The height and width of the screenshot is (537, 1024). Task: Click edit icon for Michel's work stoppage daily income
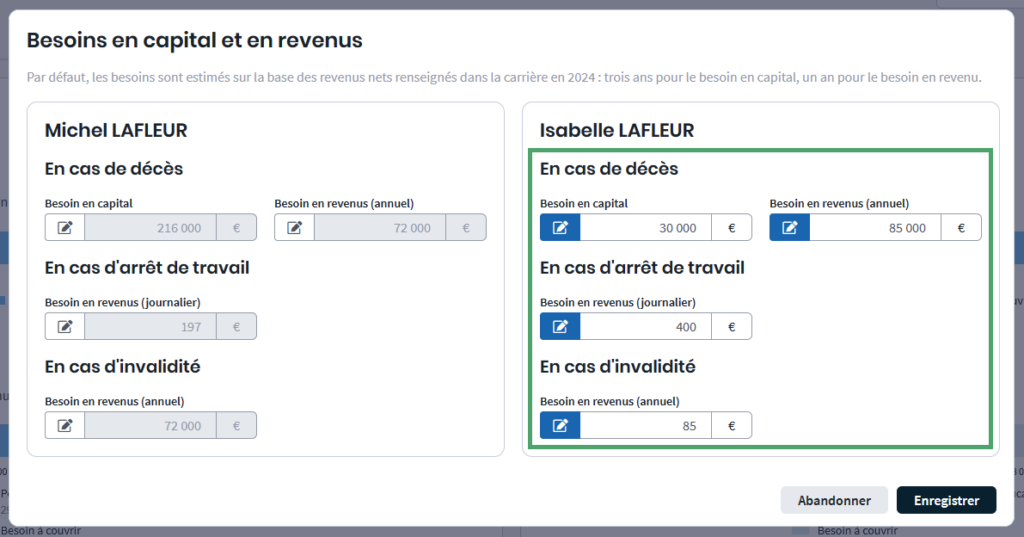(65, 326)
